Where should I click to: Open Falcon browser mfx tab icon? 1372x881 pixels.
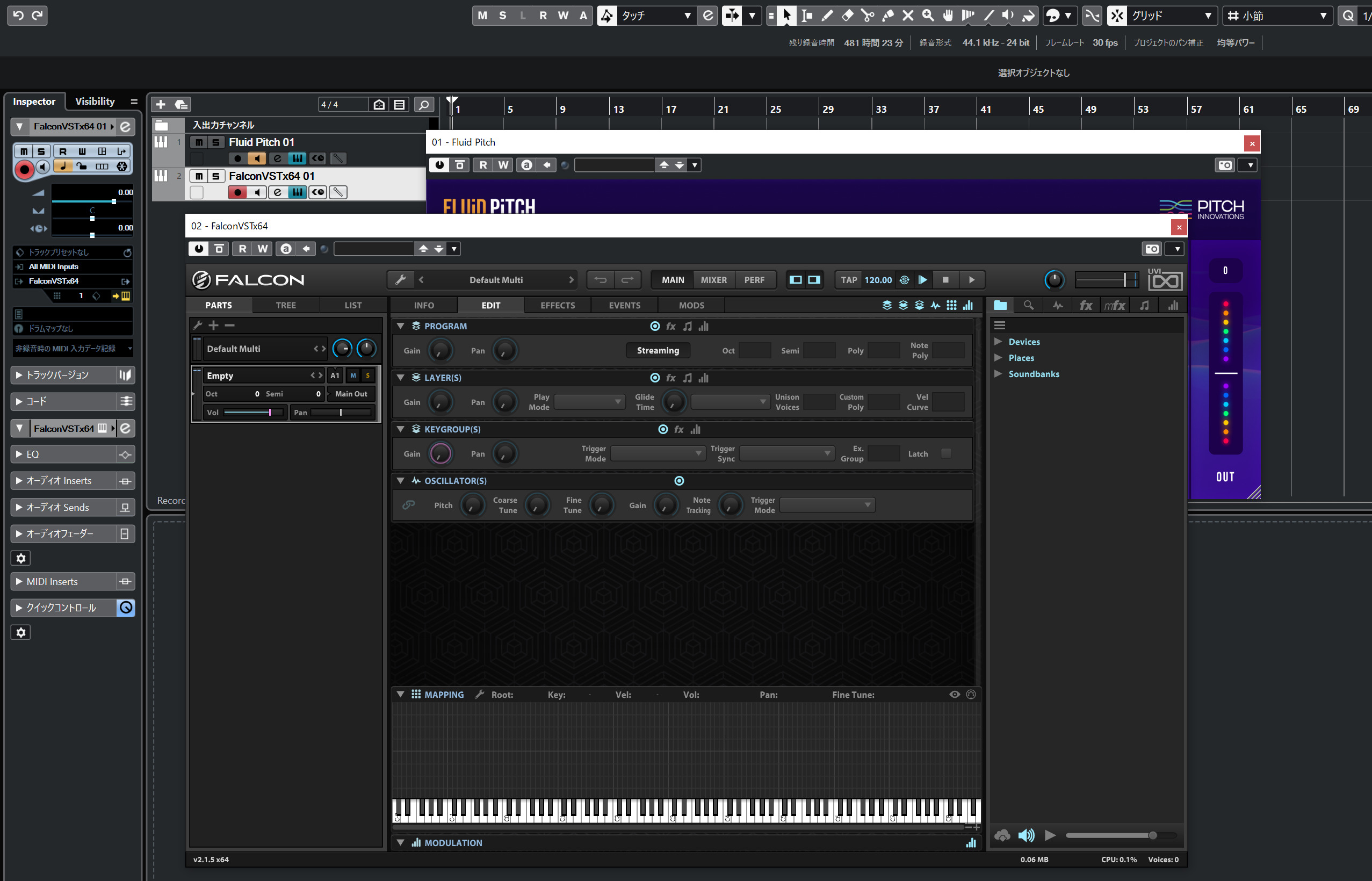point(1114,306)
